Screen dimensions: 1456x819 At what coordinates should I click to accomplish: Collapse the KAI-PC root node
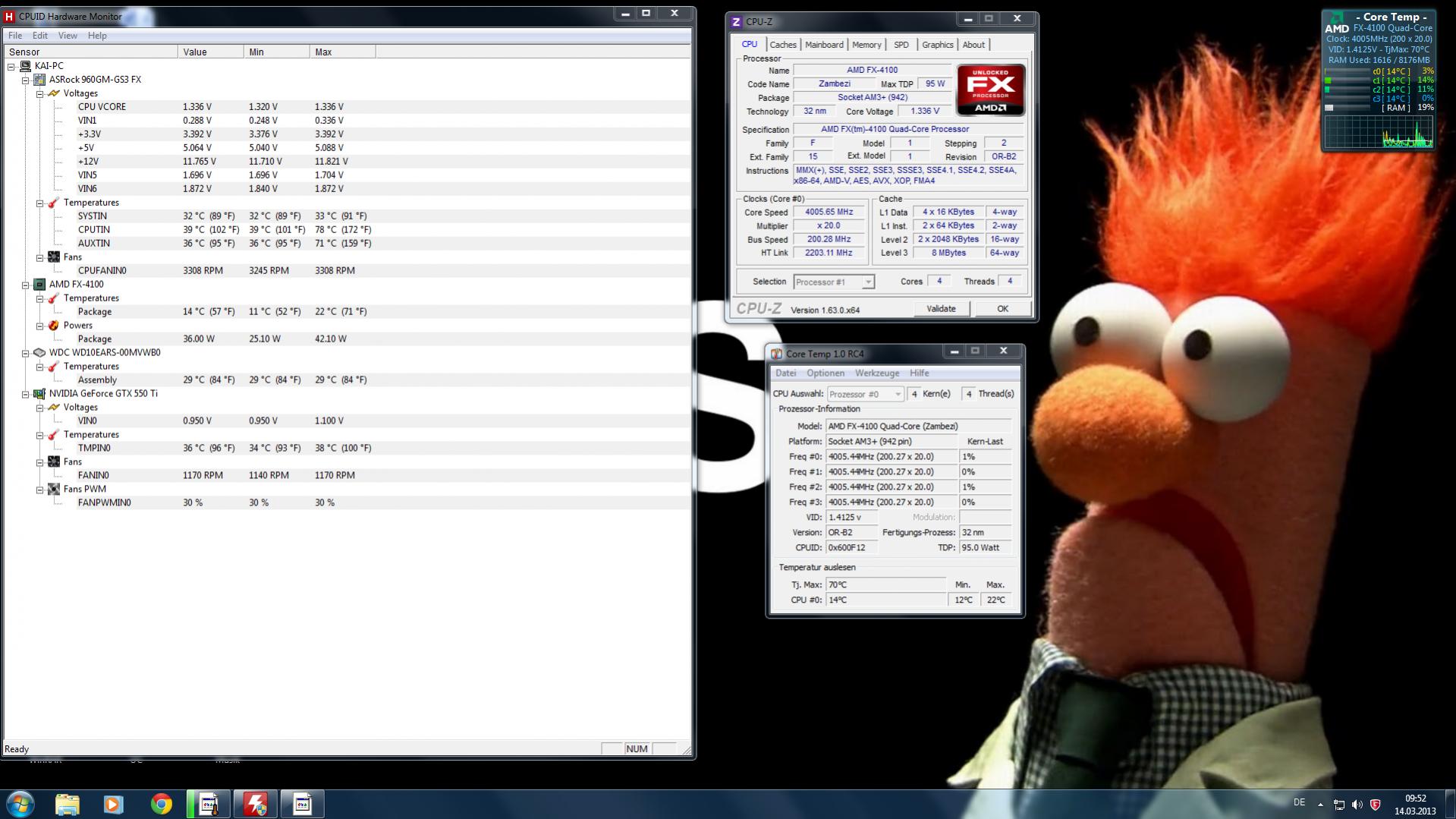click(x=11, y=66)
